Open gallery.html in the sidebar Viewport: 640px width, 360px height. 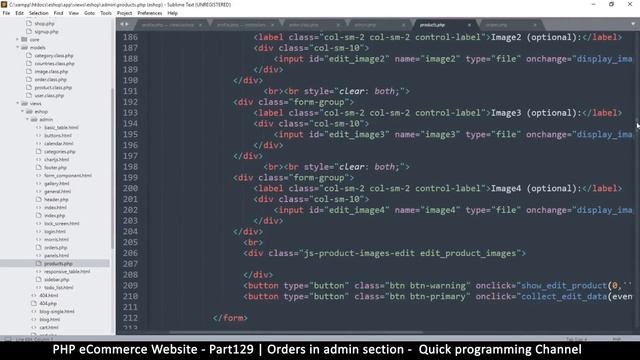57,183
